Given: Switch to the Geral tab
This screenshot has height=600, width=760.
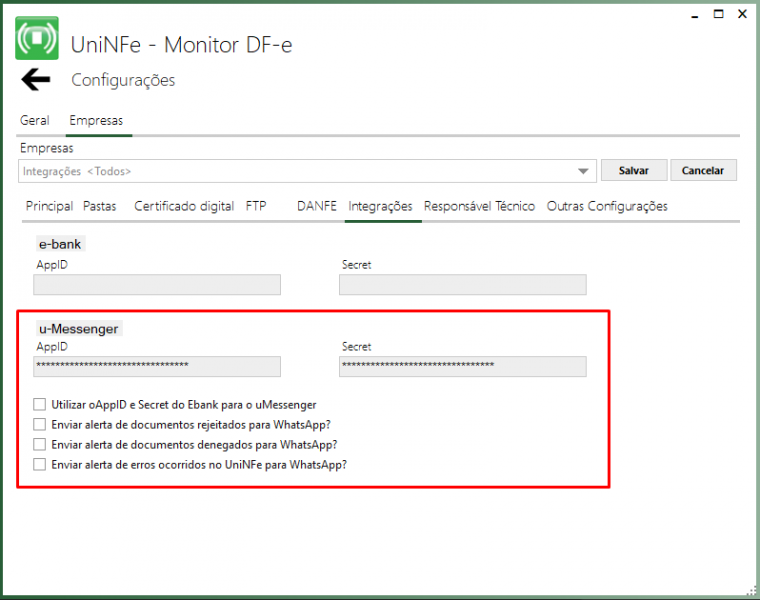Looking at the screenshot, I should click(35, 120).
